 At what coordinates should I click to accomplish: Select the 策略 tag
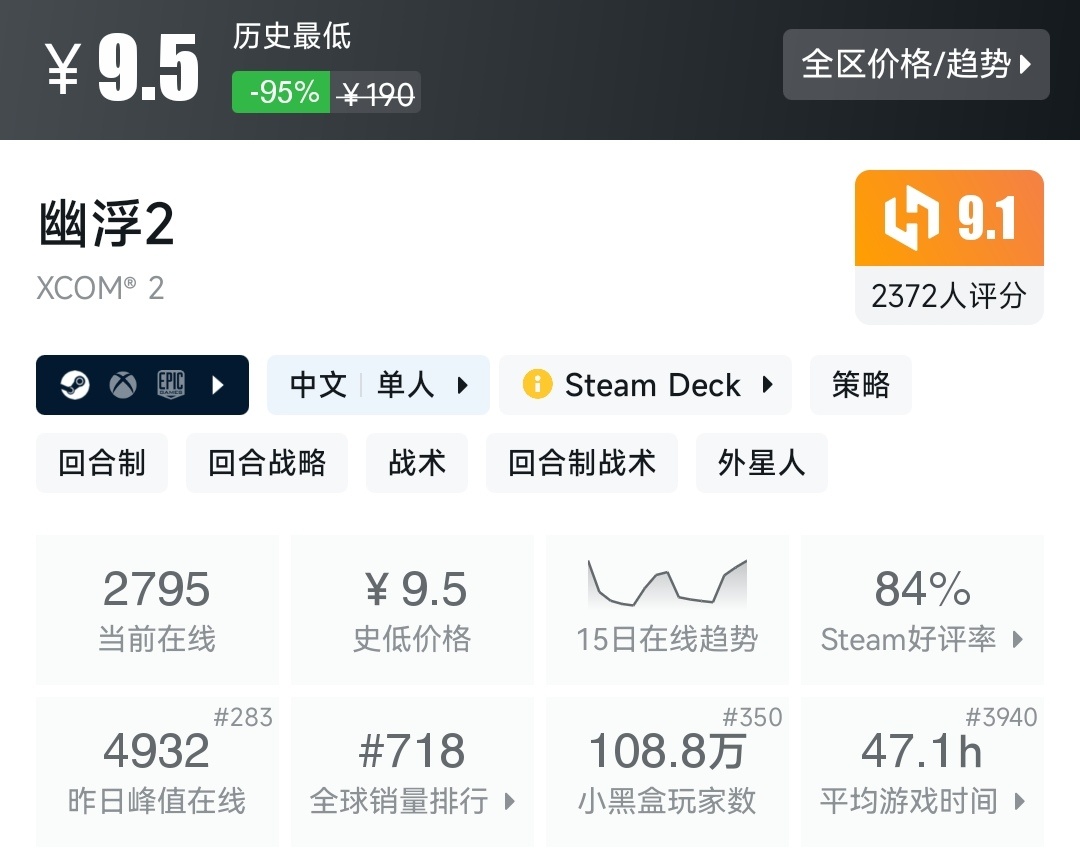860,384
